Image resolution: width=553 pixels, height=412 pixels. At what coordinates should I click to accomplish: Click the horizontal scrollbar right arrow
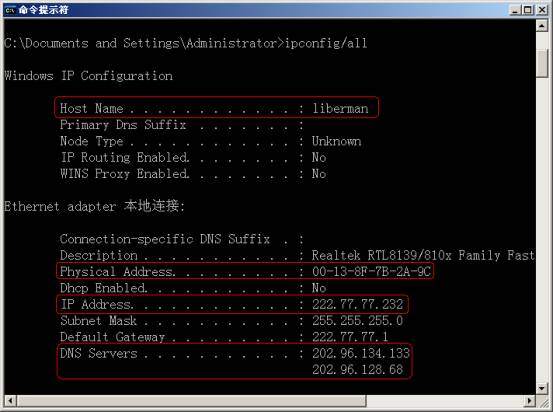coord(529,401)
